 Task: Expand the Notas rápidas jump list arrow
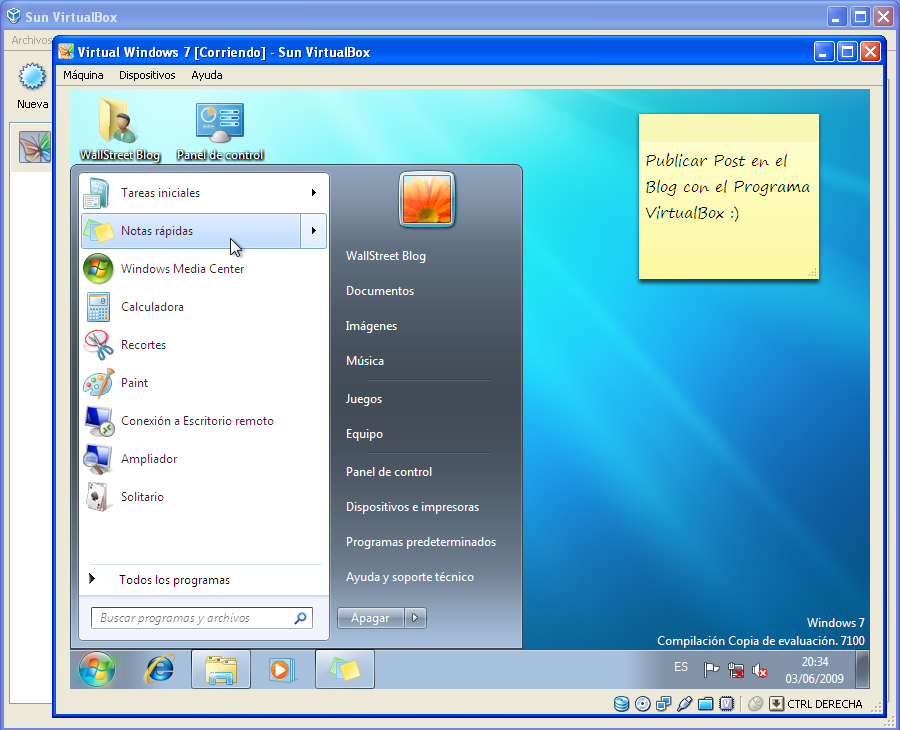(313, 231)
